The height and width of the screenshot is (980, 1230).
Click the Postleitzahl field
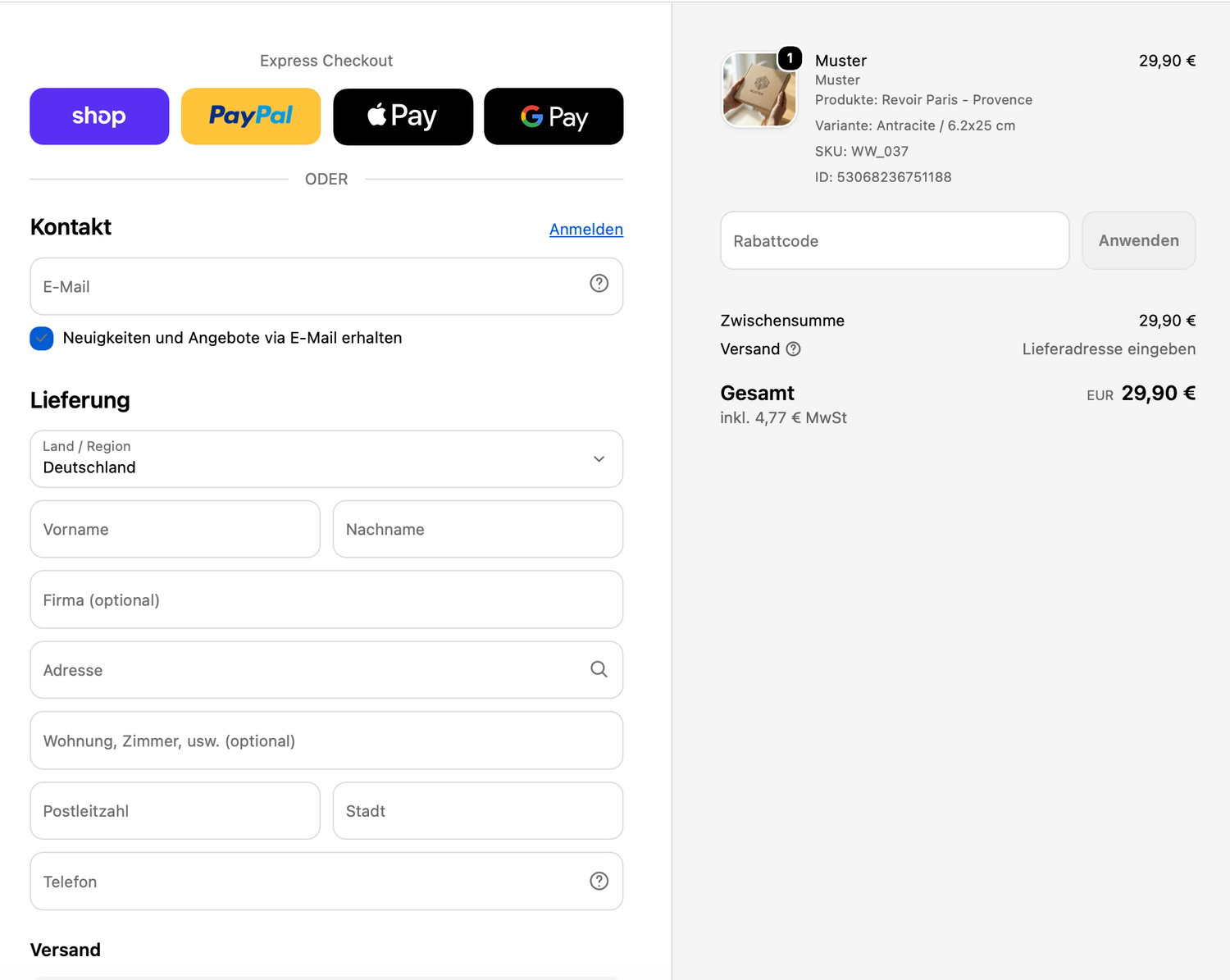tap(175, 810)
